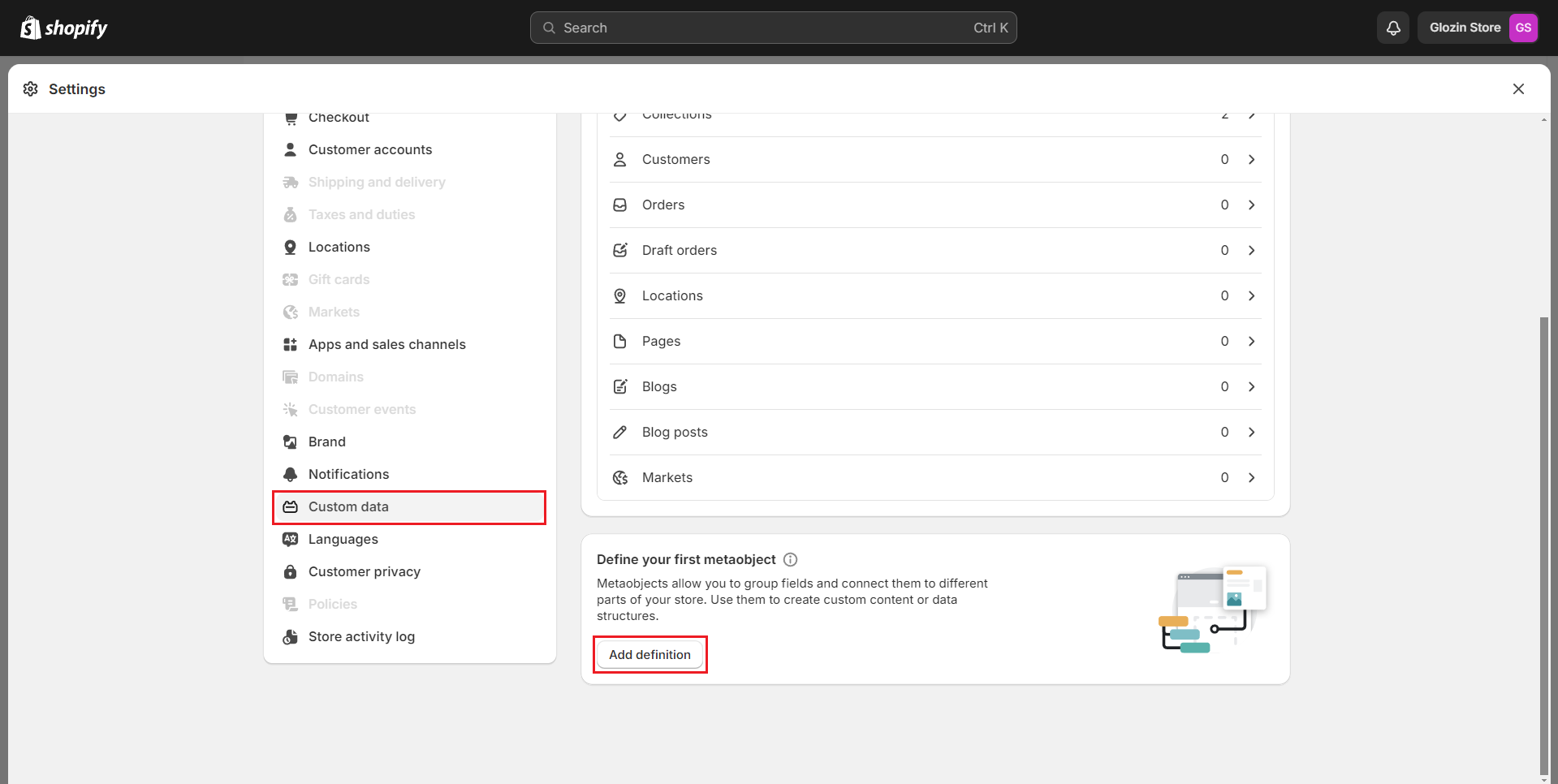This screenshot has width=1558, height=784.
Task: Click the Languages sidebar icon
Action: pyautogui.click(x=290, y=539)
